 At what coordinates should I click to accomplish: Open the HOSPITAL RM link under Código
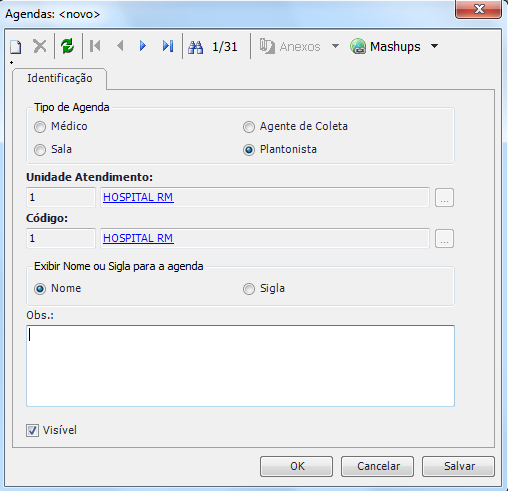point(138,238)
